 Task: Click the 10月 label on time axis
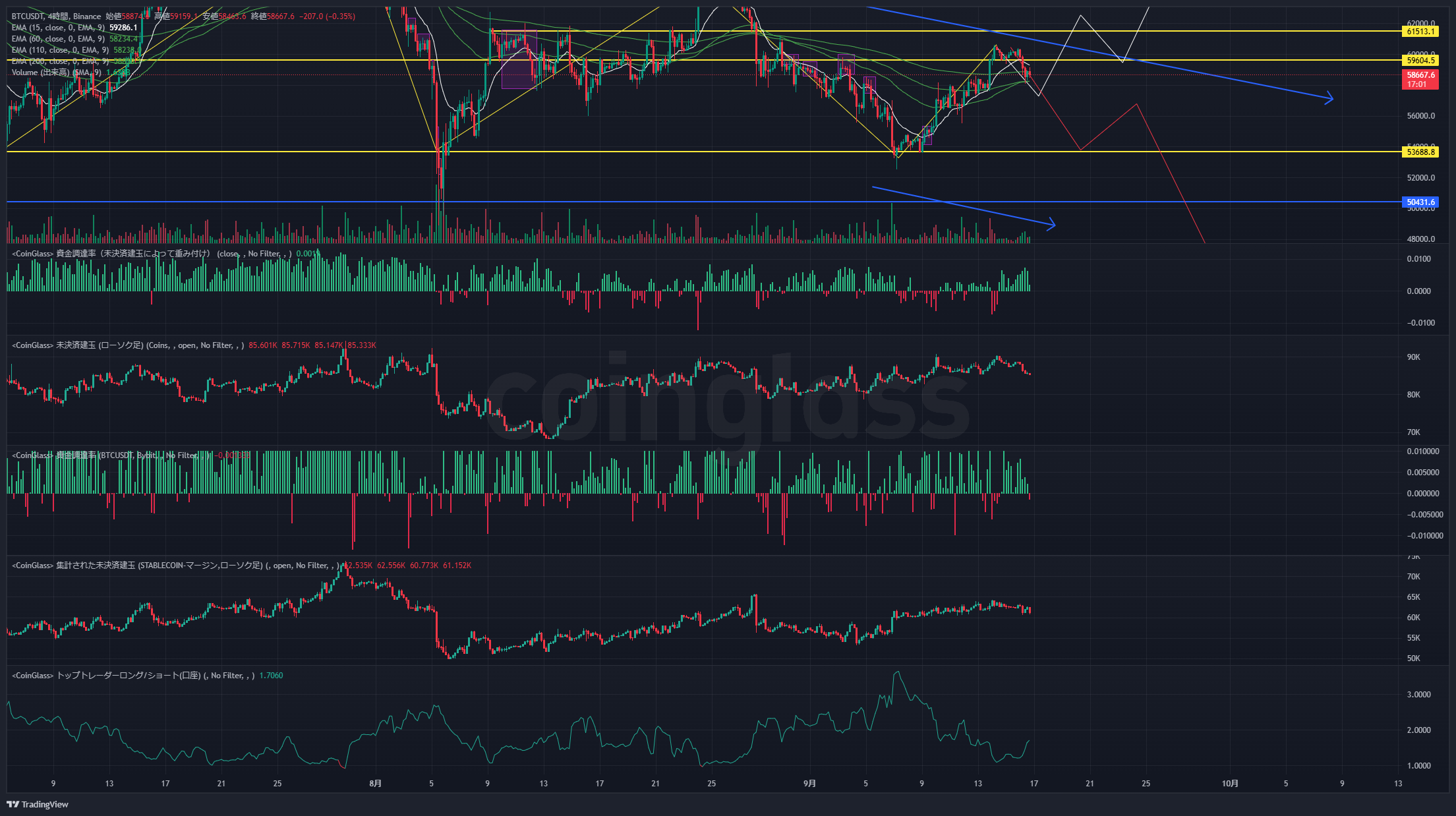pos(1229,783)
